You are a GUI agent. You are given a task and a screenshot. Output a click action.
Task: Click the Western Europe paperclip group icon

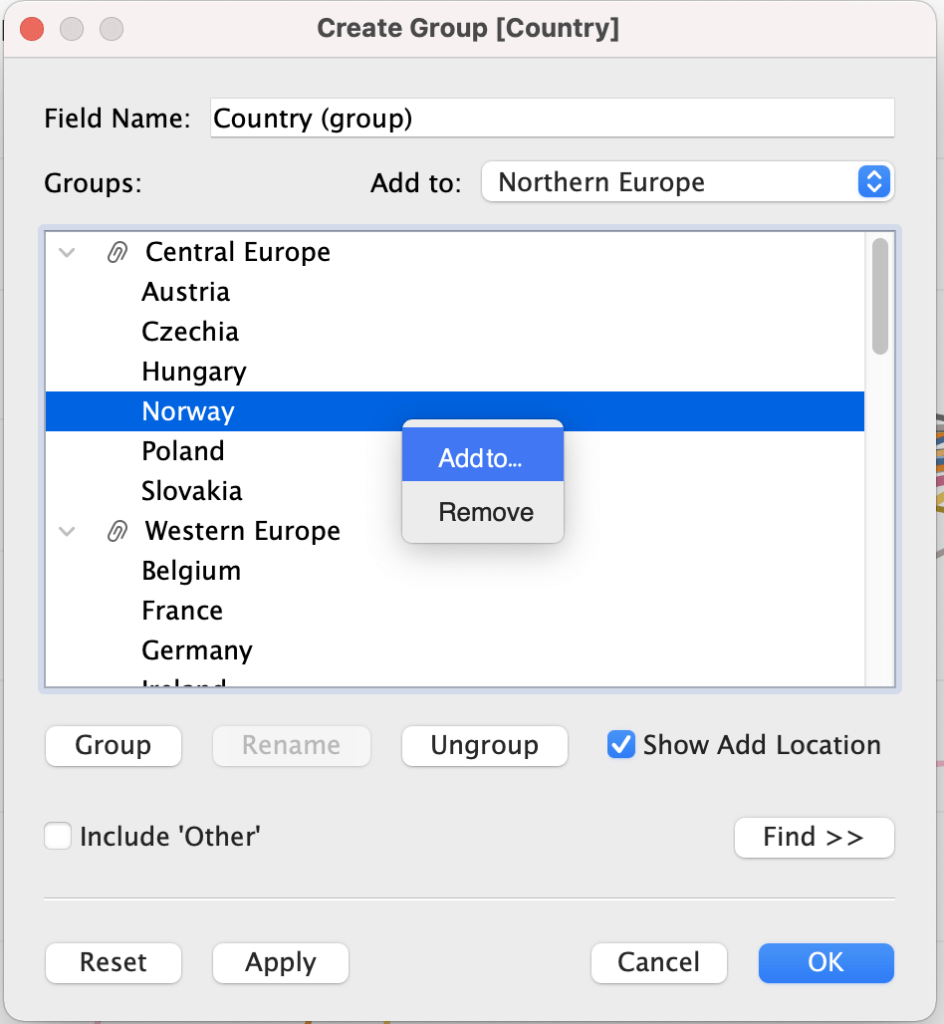coord(117,531)
